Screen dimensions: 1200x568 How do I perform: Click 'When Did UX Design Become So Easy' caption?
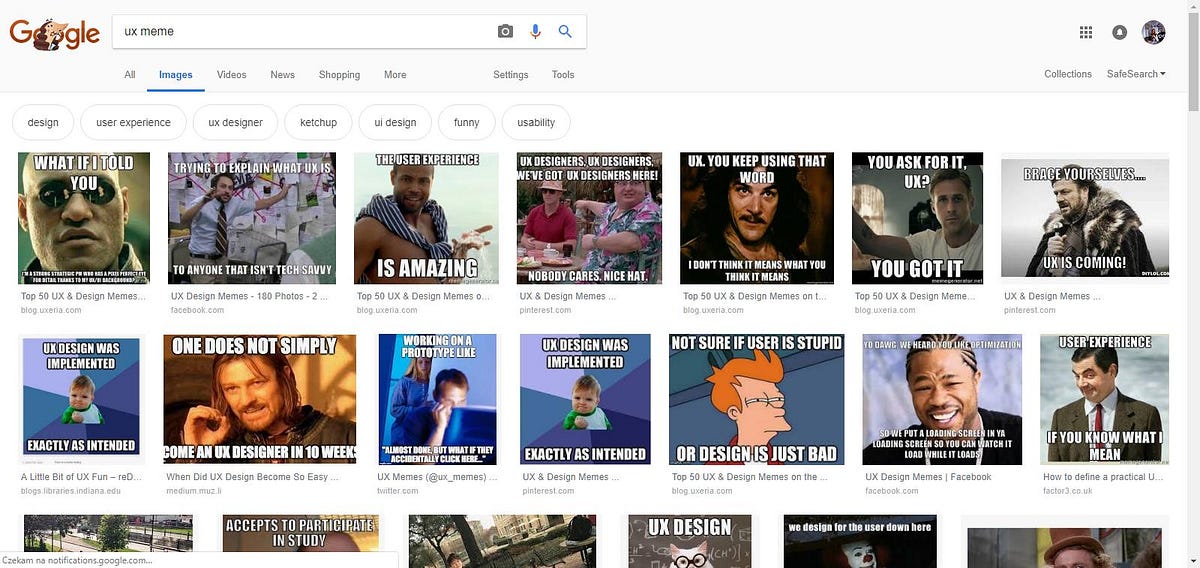[x=253, y=477]
